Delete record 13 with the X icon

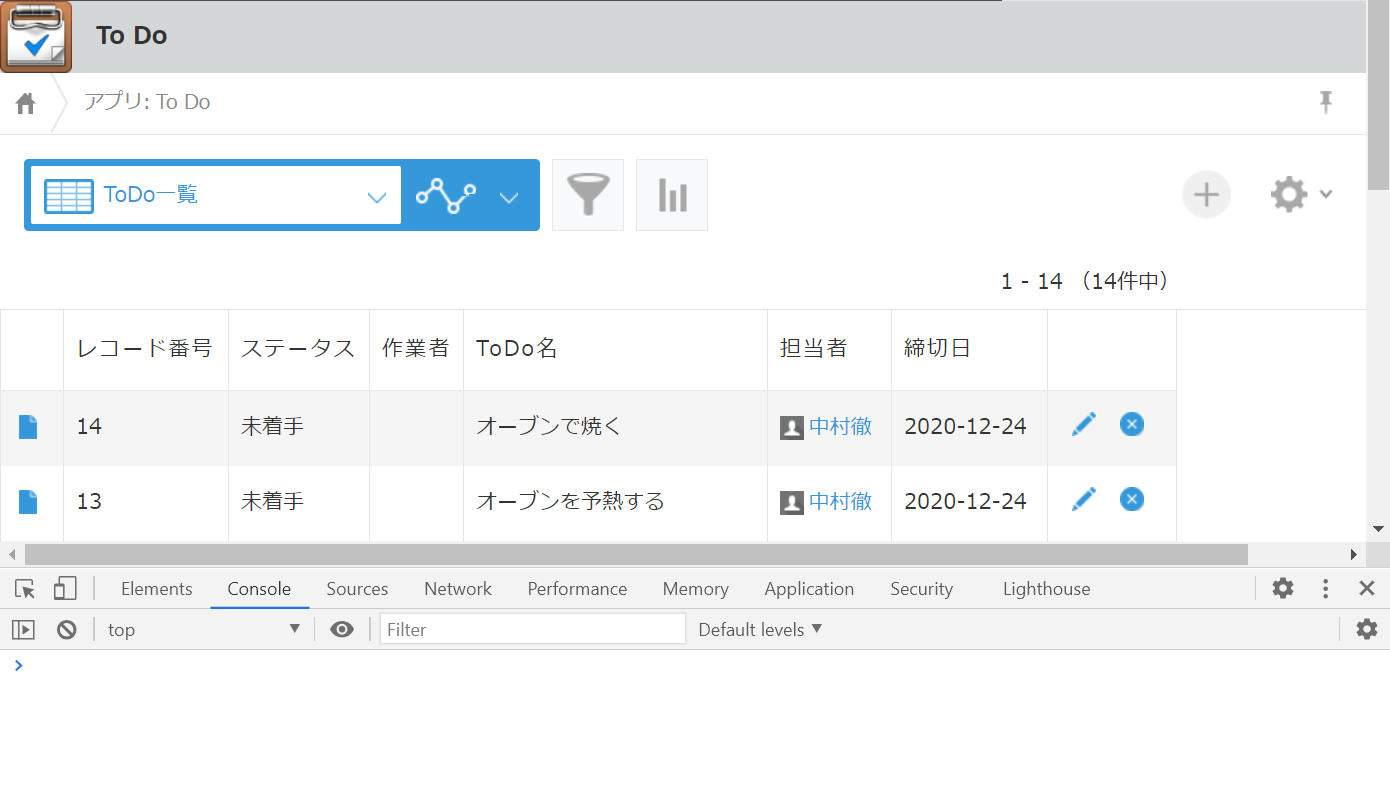click(x=1132, y=499)
